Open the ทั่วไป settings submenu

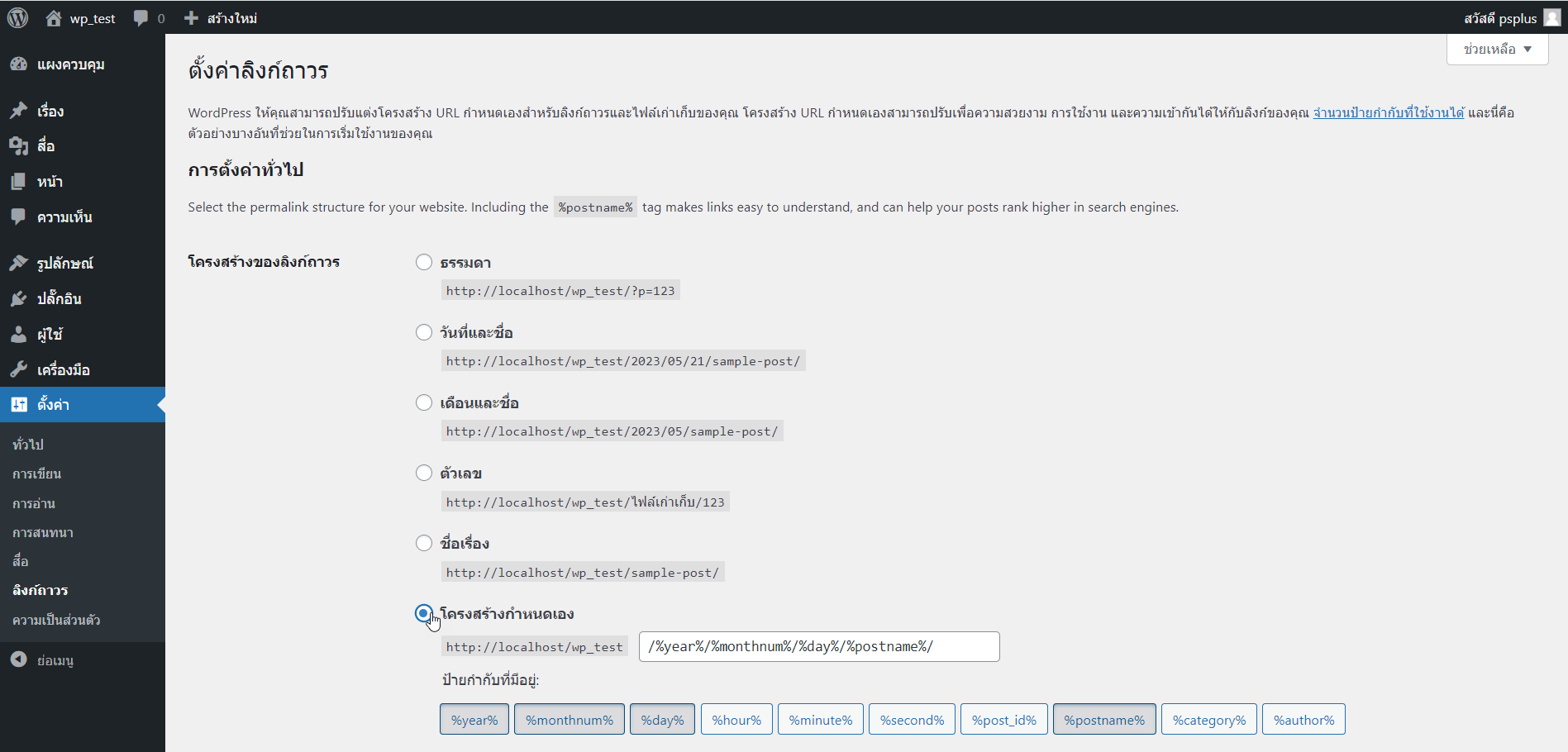tap(28, 445)
